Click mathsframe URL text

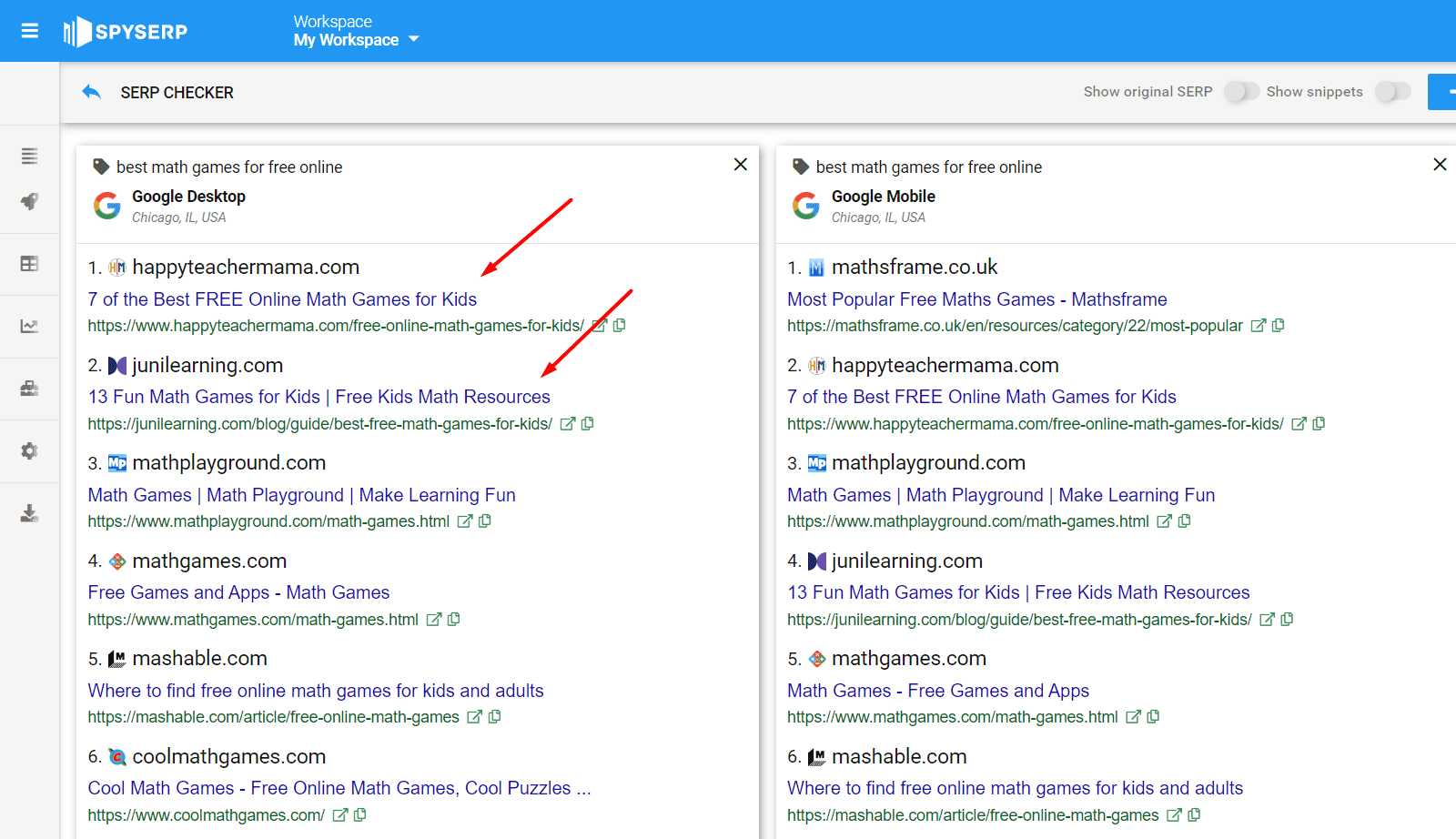tap(1015, 326)
